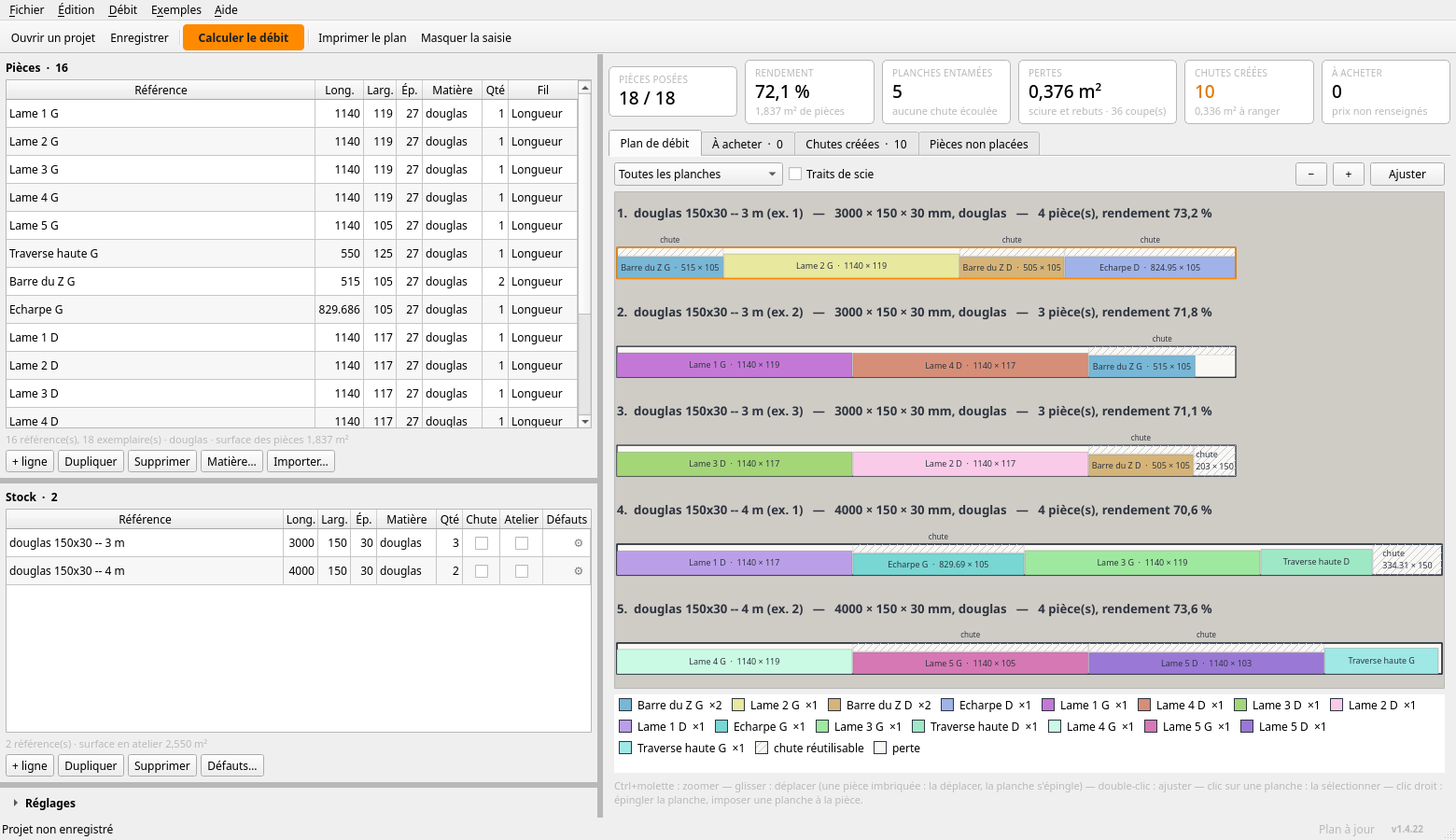Open the Édition menu
This screenshot has height=840, width=1456.
click(x=76, y=10)
